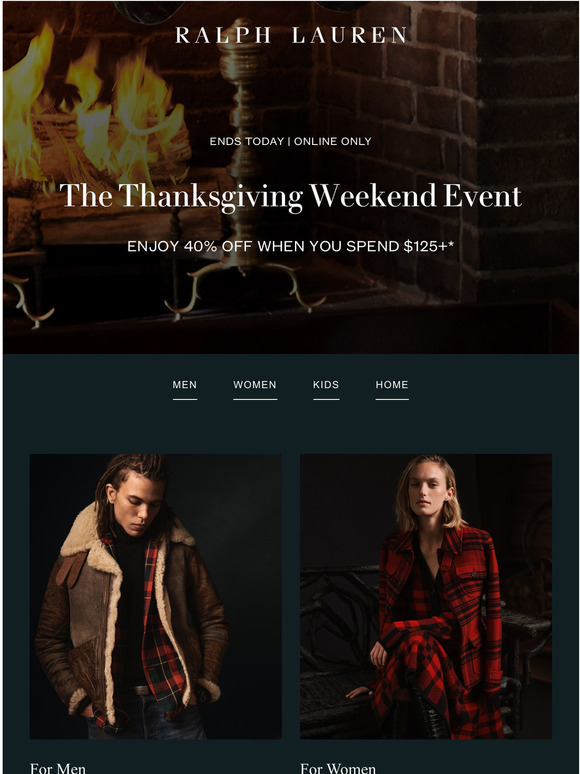
Task: Open the WOMEN category link
Action: point(255,385)
